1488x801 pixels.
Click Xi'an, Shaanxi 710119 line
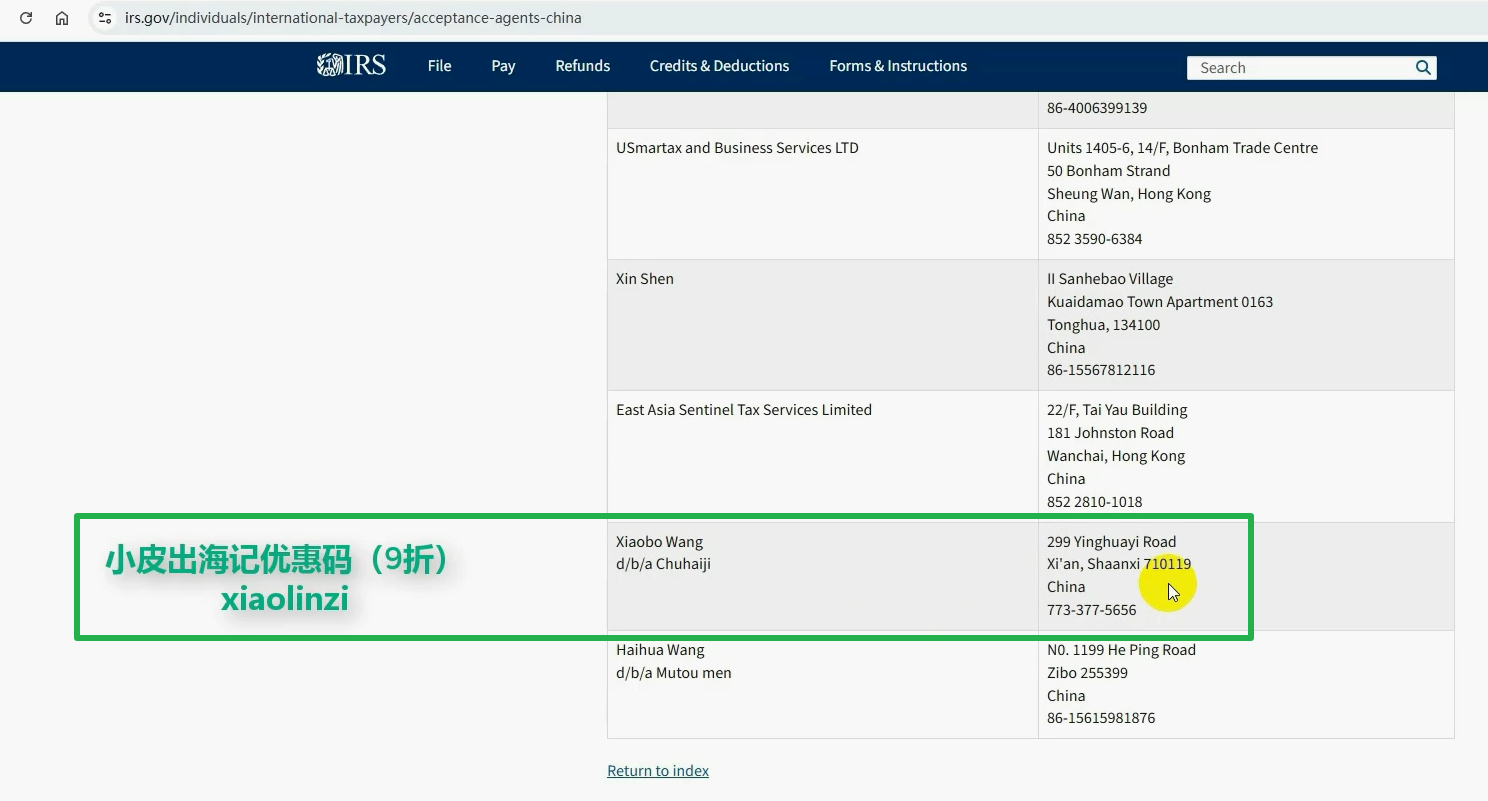point(1119,564)
